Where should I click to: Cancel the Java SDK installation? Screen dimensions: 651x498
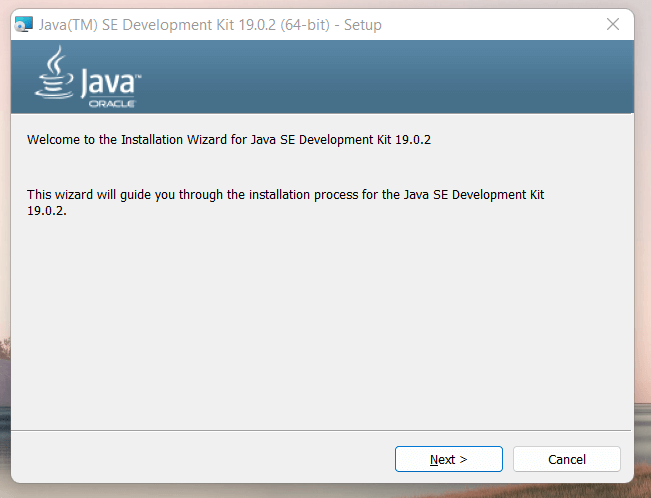pyautogui.click(x=567, y=459)
